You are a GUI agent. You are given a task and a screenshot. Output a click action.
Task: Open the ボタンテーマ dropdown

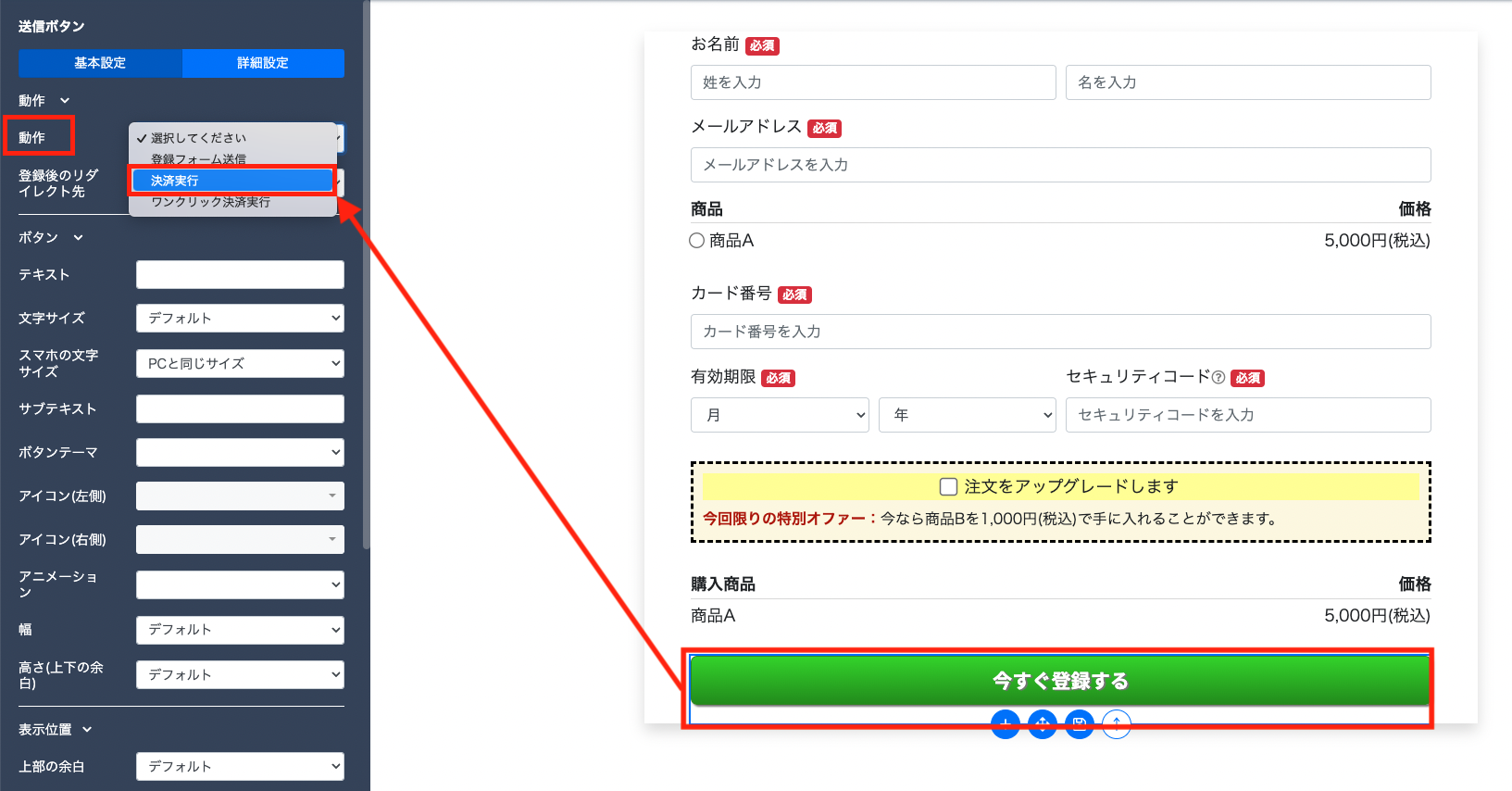(240, 452)
